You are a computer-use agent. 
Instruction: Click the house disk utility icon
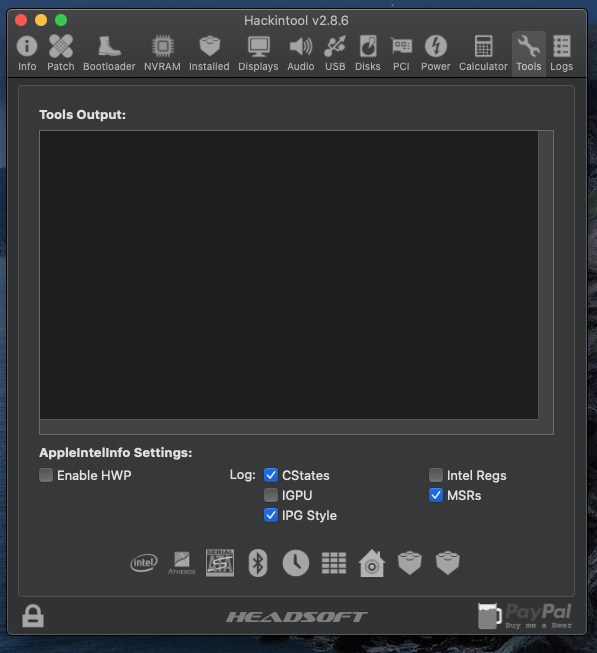coord(372,563)
